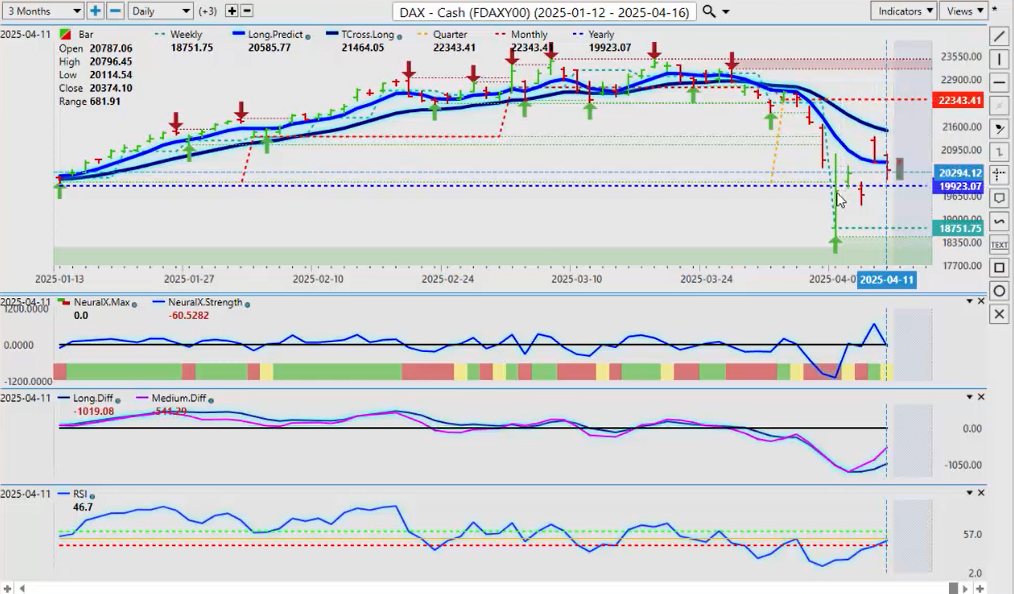Open dropdown arrow beside the search magnifier
The image size is (1014, 594).
point(726,12)
